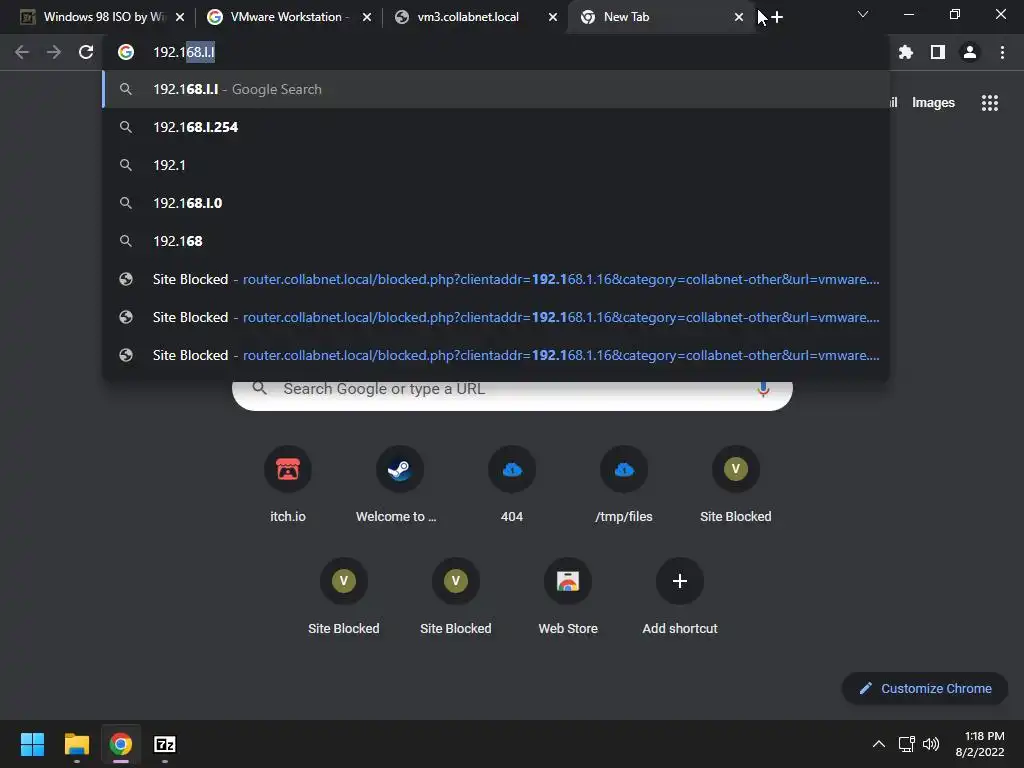Image resolution: width=1024 pixels, height=768 pixels.
Task: Select suggestion 192.168.l.0
Action: click(x=496, y=203)
